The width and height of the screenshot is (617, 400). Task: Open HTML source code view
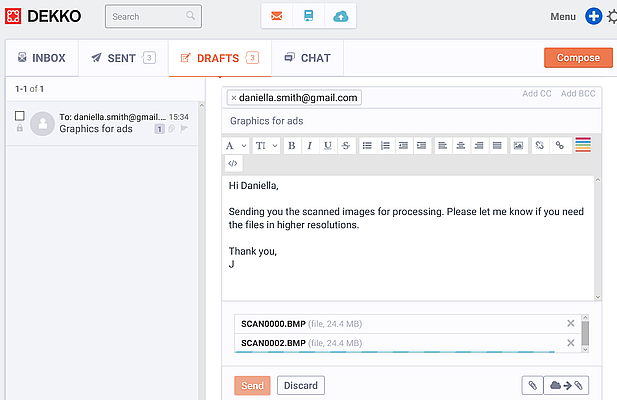coord(232,163)
